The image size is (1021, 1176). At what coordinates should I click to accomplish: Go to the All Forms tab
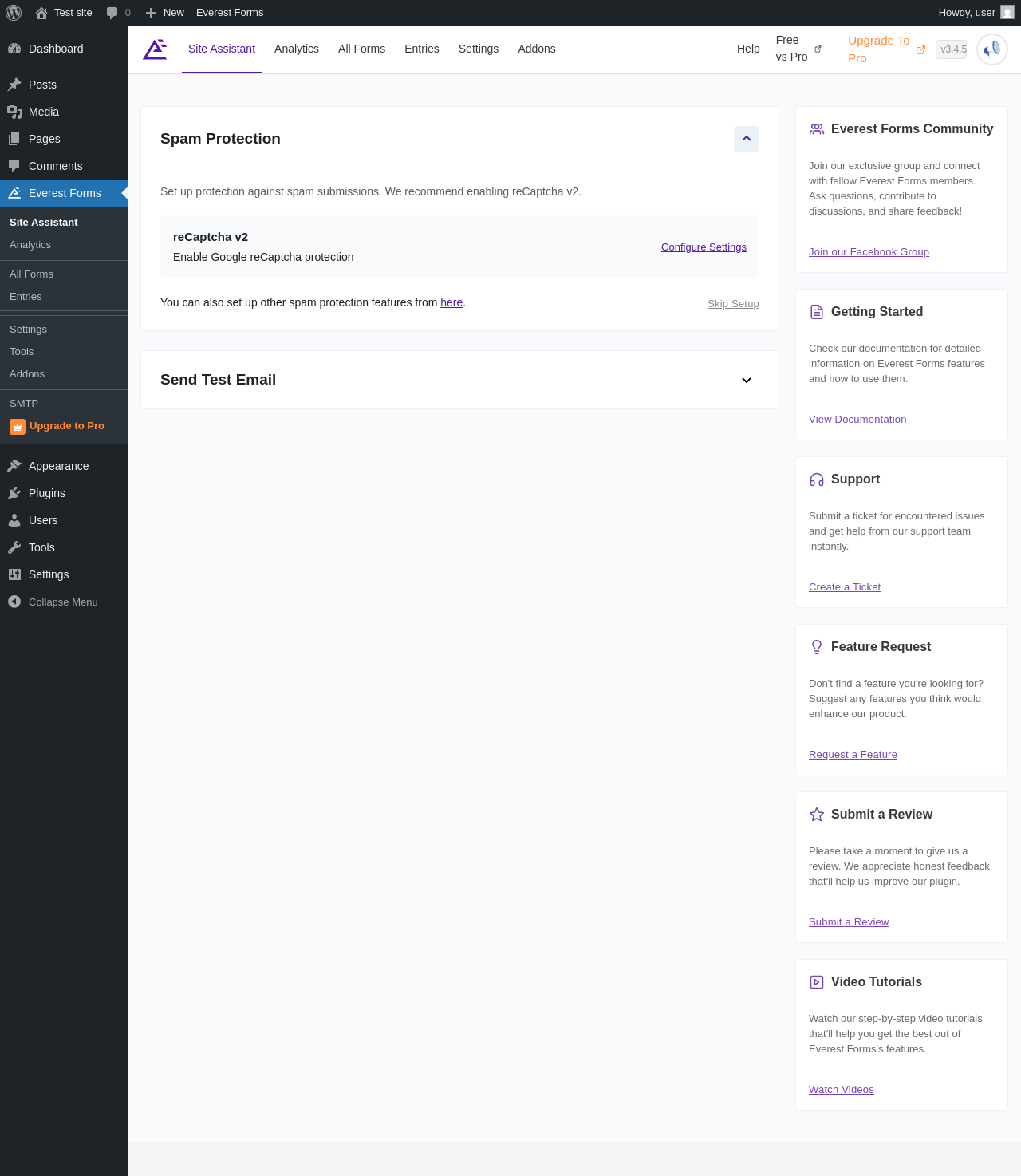coord(361,49)
